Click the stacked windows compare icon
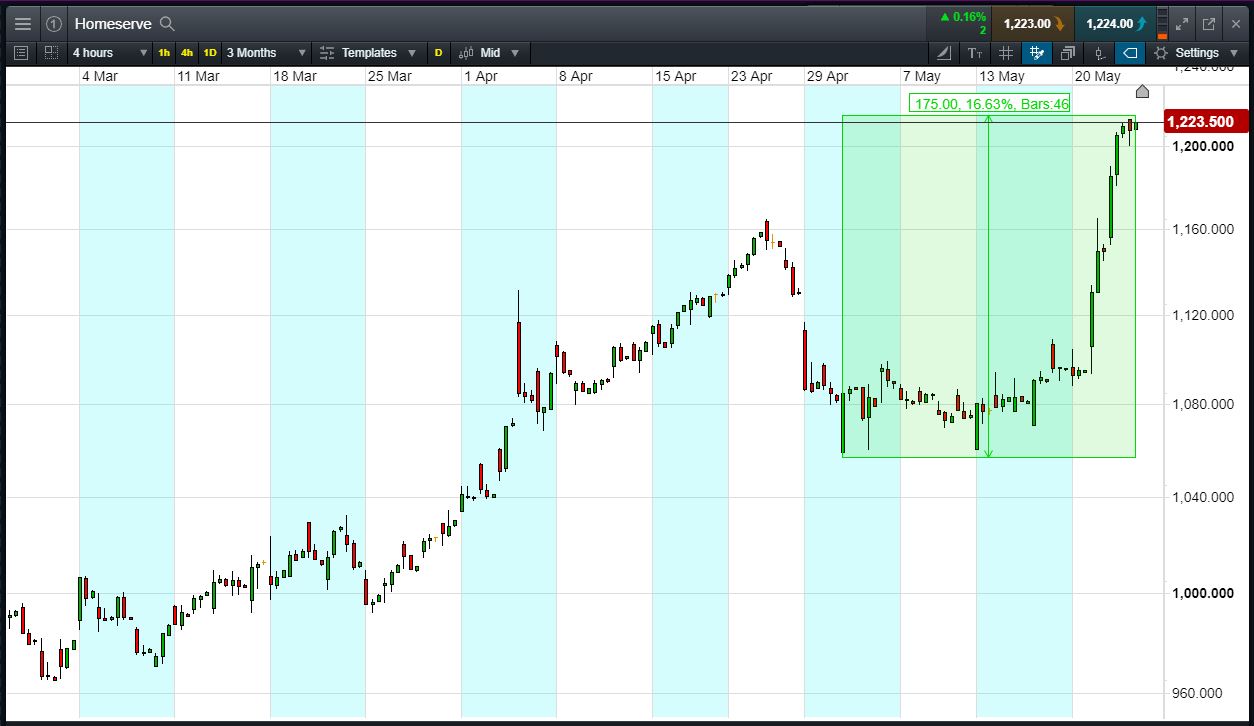 coord(1068,53)
